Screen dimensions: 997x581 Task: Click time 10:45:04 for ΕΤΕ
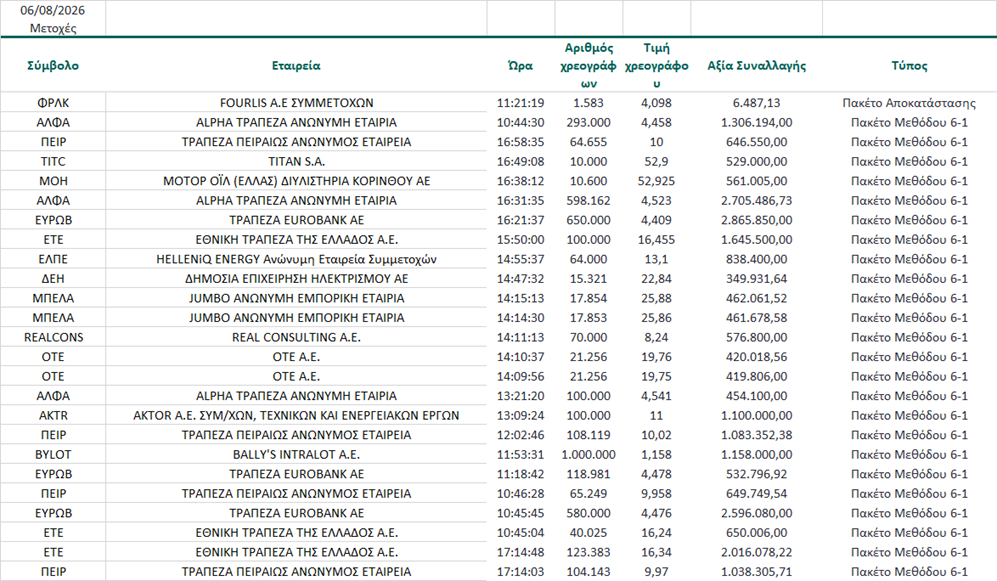pyautogui.click(x=521, y=533)
